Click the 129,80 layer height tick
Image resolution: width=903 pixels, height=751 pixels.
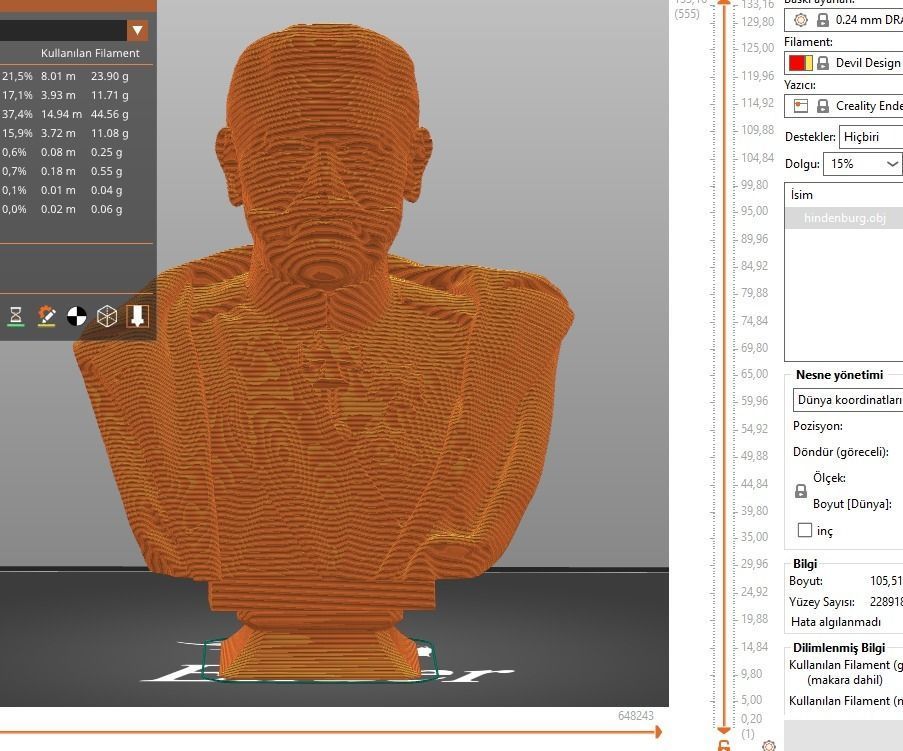tap(757, 22)
